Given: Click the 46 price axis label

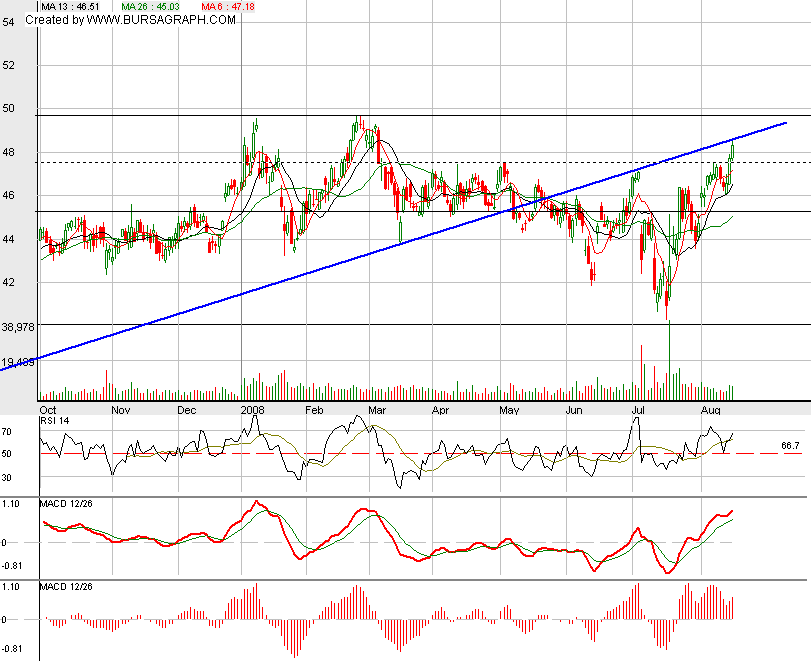Looking at the screenshot, I should coord(8,195).
